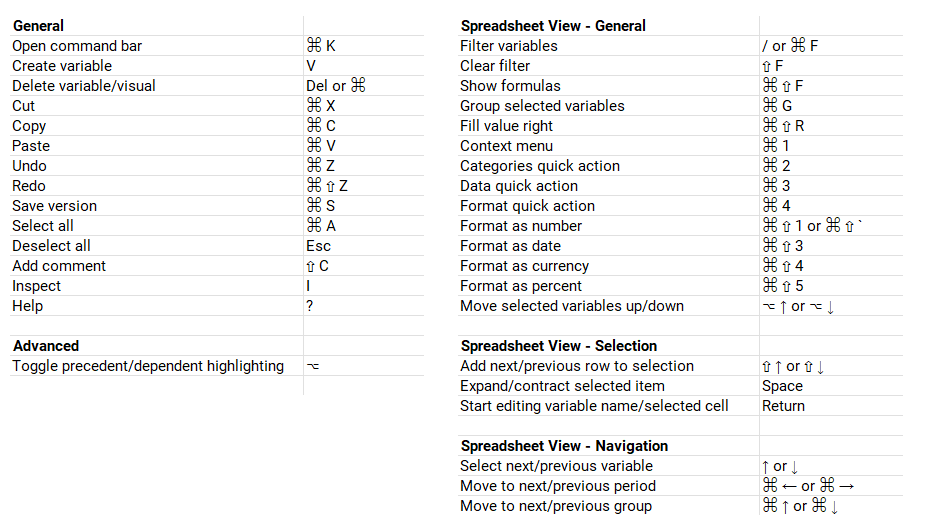Click the 'Advanced' section header
The height and width of the screenshot is (532, 927).
pos(46,346)
